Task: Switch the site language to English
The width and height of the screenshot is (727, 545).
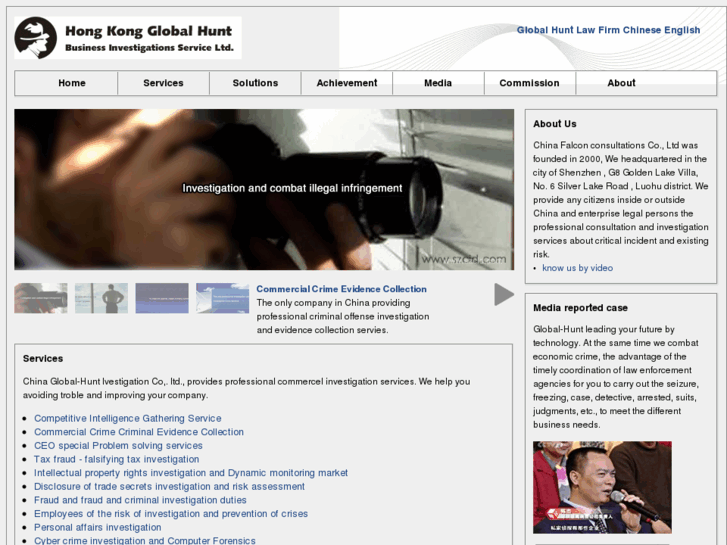Action: (682, 30)
